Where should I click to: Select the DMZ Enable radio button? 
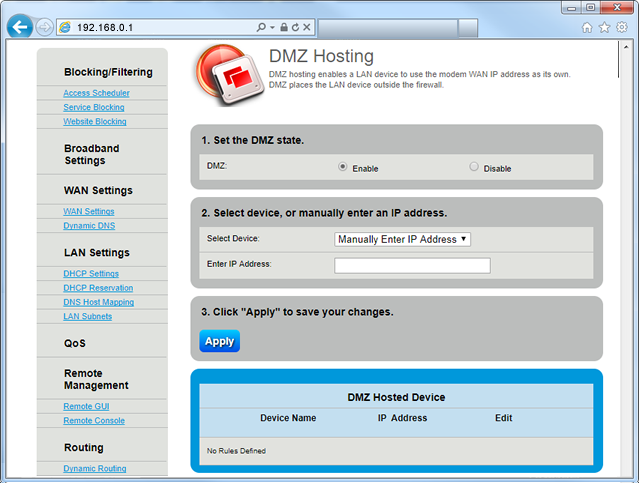point(343,167)
